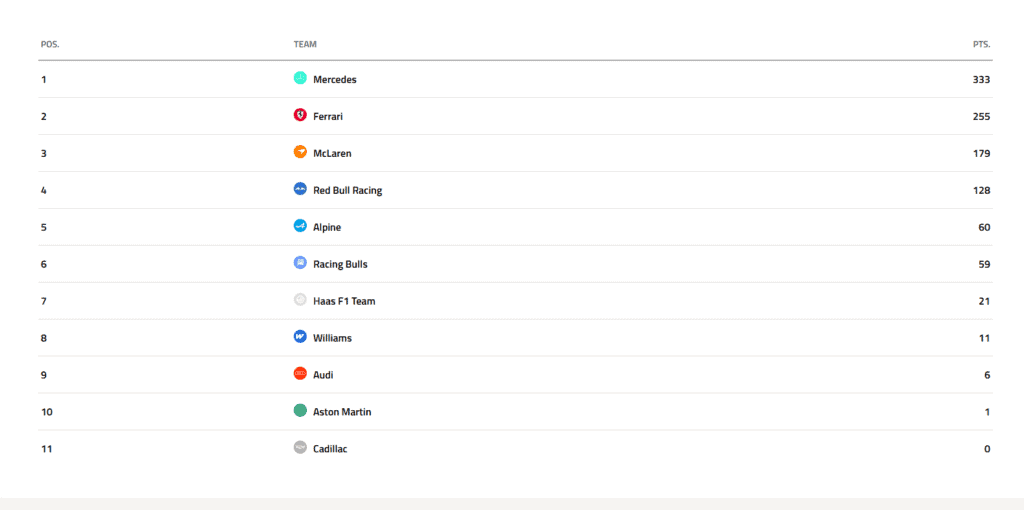Viewport: 1024px width, 510px height.
Task: Open the Mercedes team name link
Action: pos(335,80)
